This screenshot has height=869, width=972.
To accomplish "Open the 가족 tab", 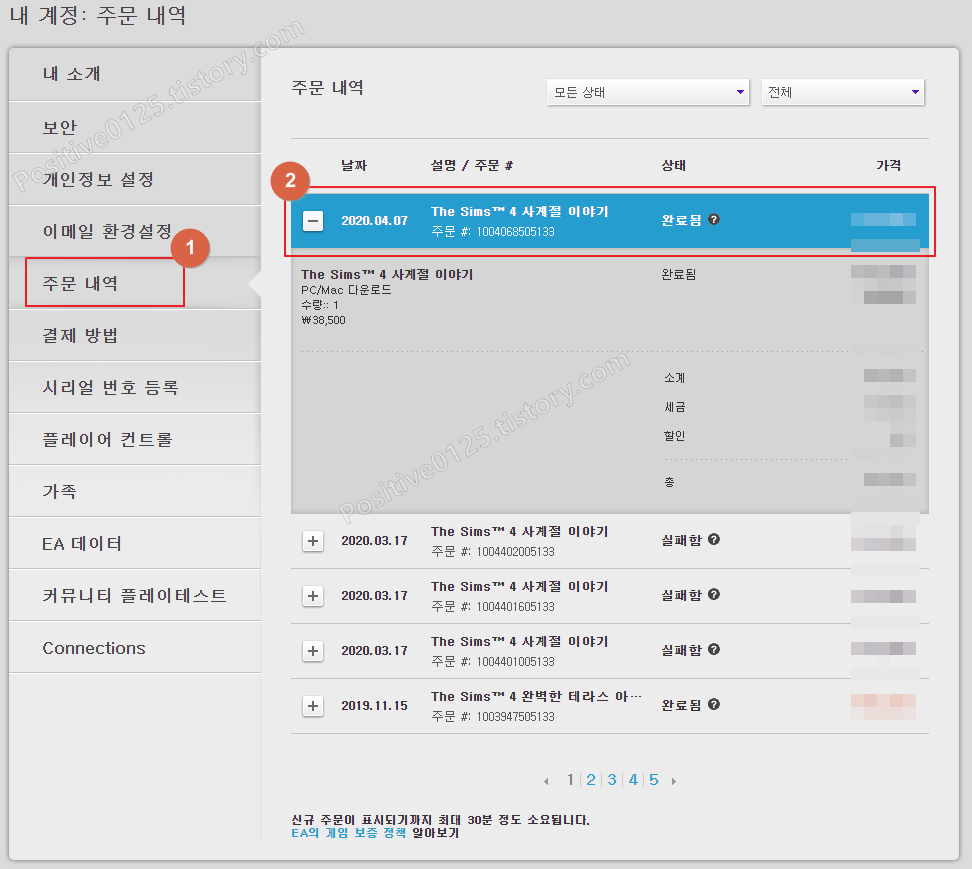I will [135, 492].
